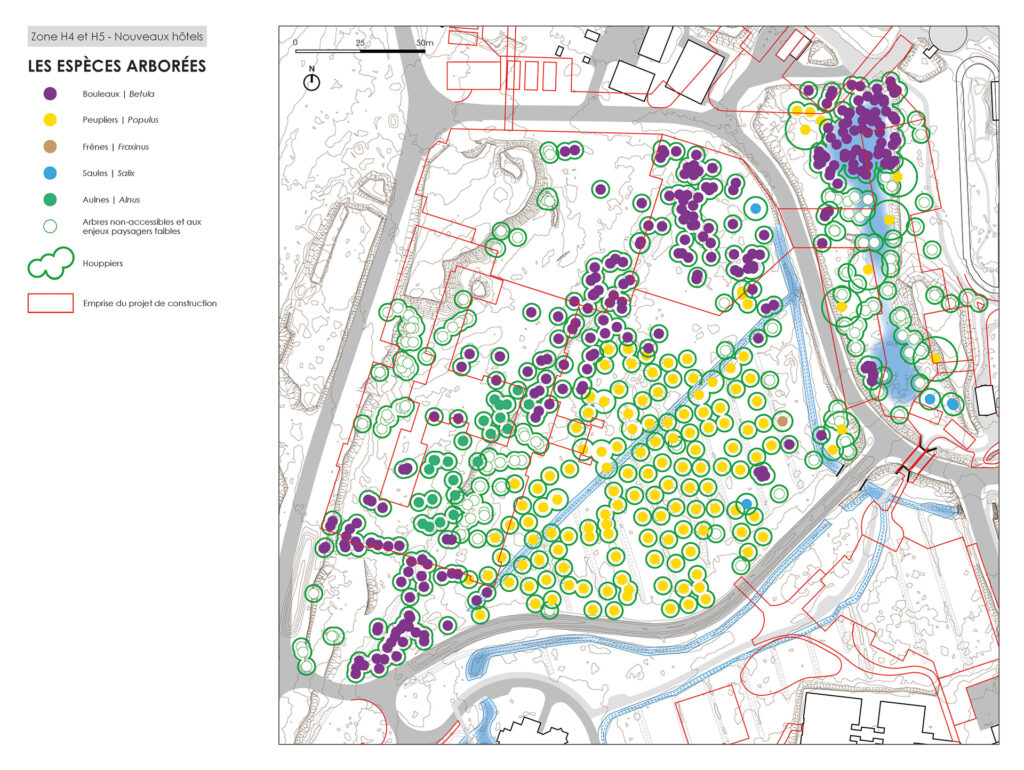The width and height of the screenshot is (1024, 770).
Task: Click the lone brown Frênes tree on map
Action: 783,421
